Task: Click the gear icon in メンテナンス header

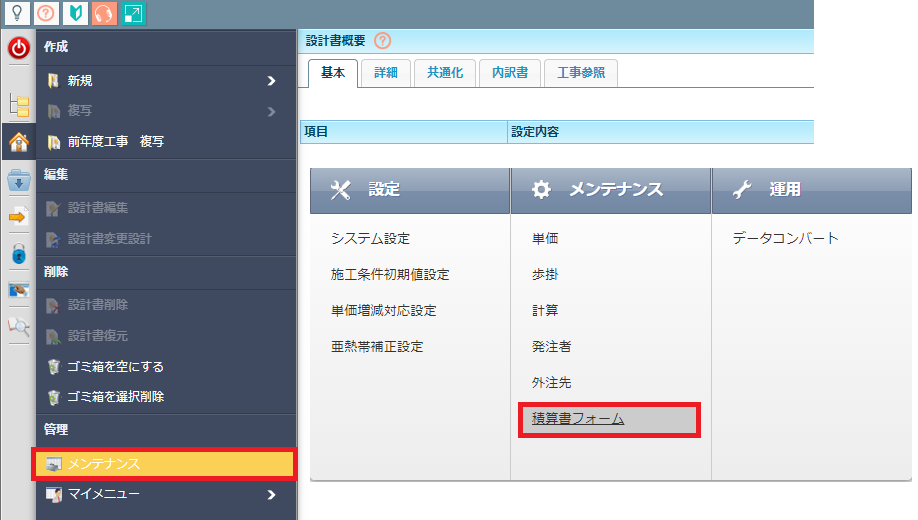Action: tap(541, 190)
